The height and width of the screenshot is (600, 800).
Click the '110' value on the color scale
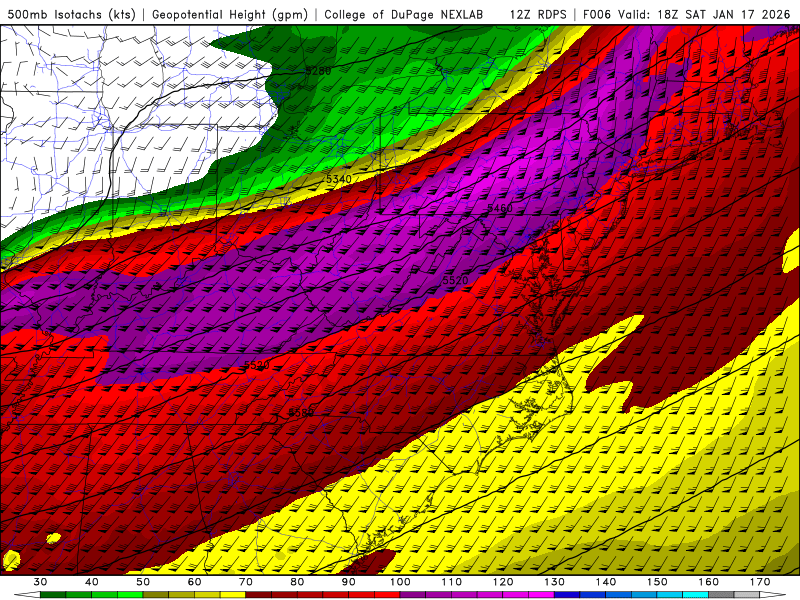pos(452,582)
